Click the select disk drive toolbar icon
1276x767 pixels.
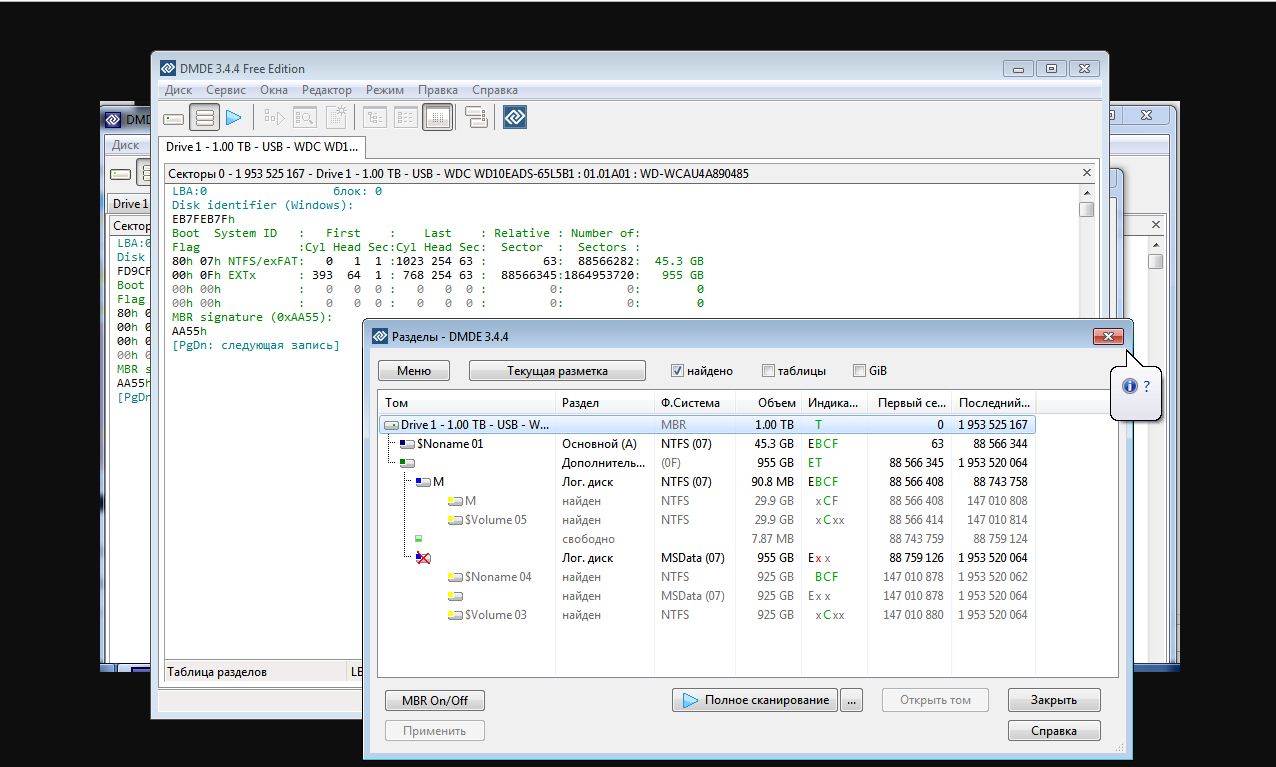(x=174, y=118)
